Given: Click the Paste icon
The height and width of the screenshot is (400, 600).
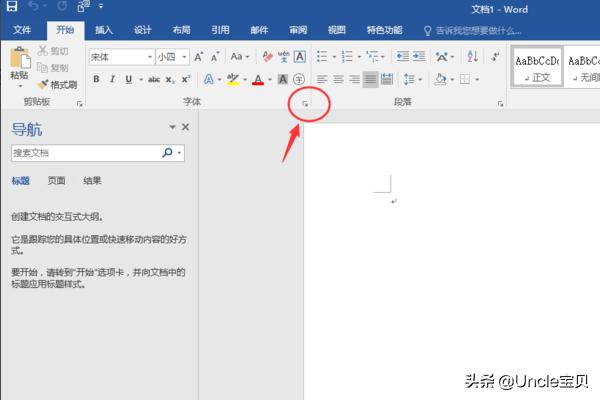Looking at the screenshot, I should 19,62.
